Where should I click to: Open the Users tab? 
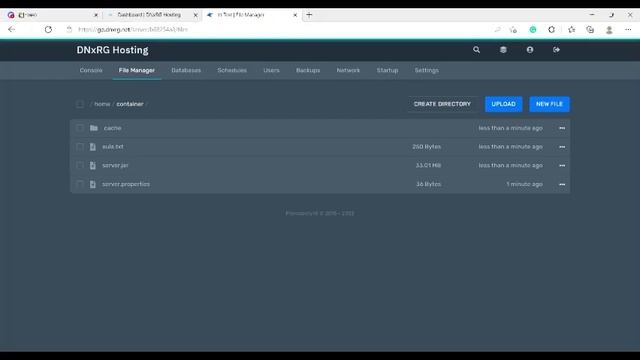pyautogui.click(x=271, y=70)
